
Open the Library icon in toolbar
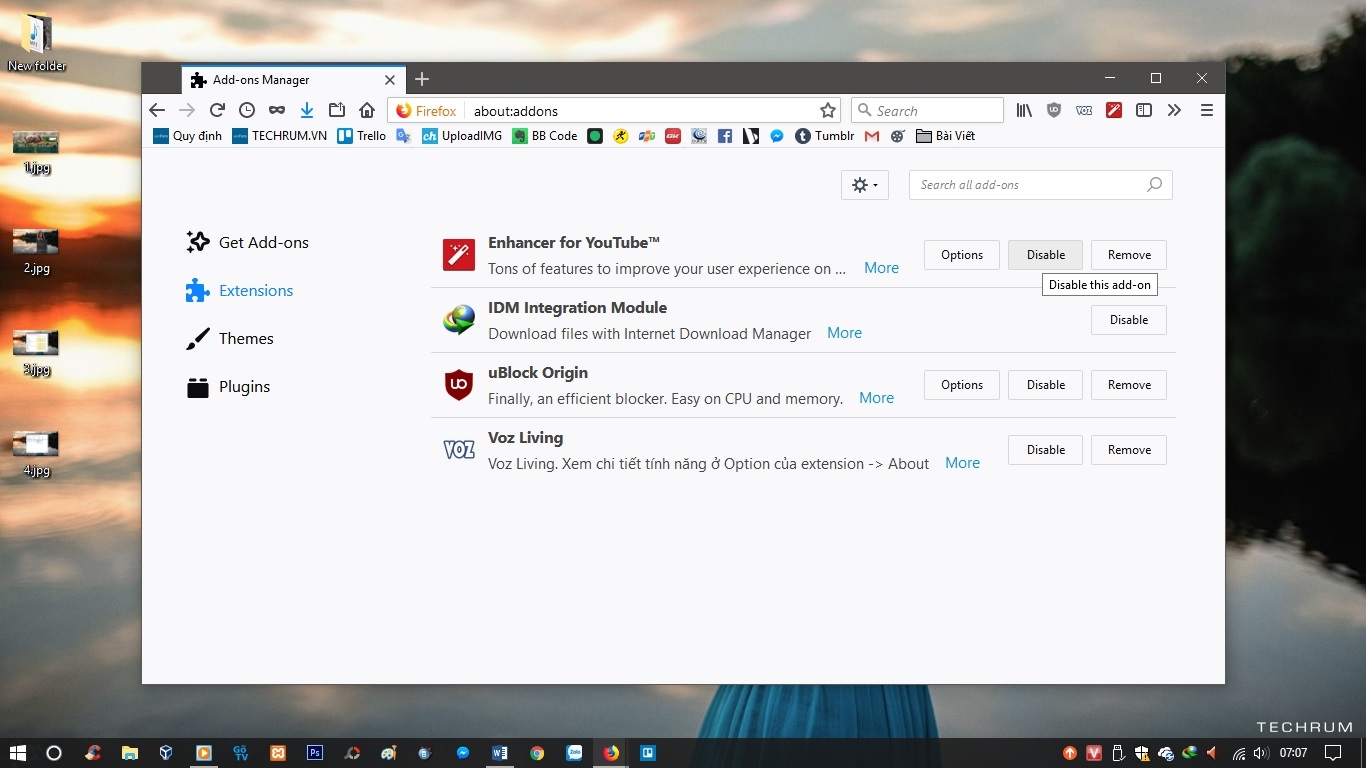point(1024,111)
